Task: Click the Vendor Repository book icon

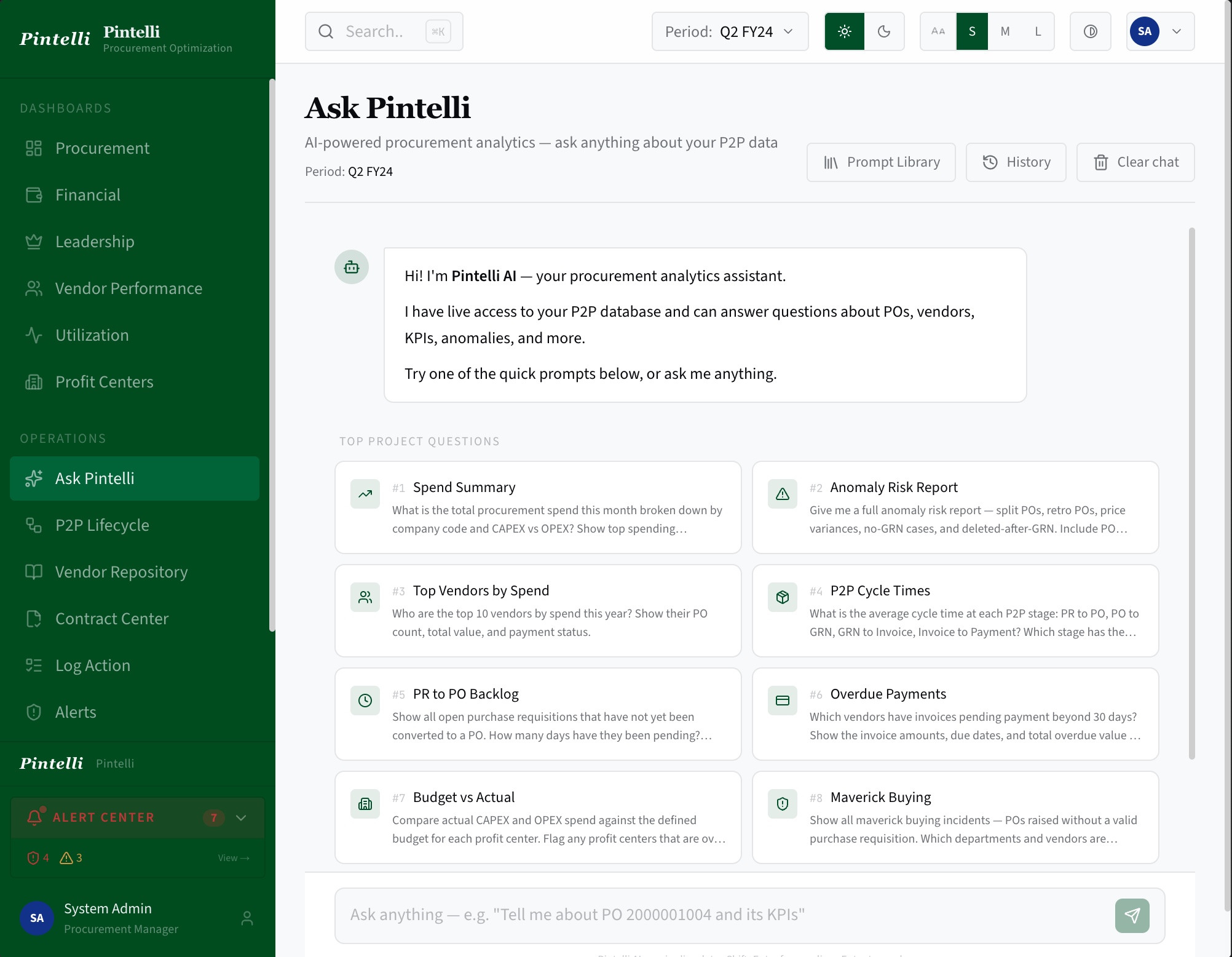Action: tap(34, 572)
